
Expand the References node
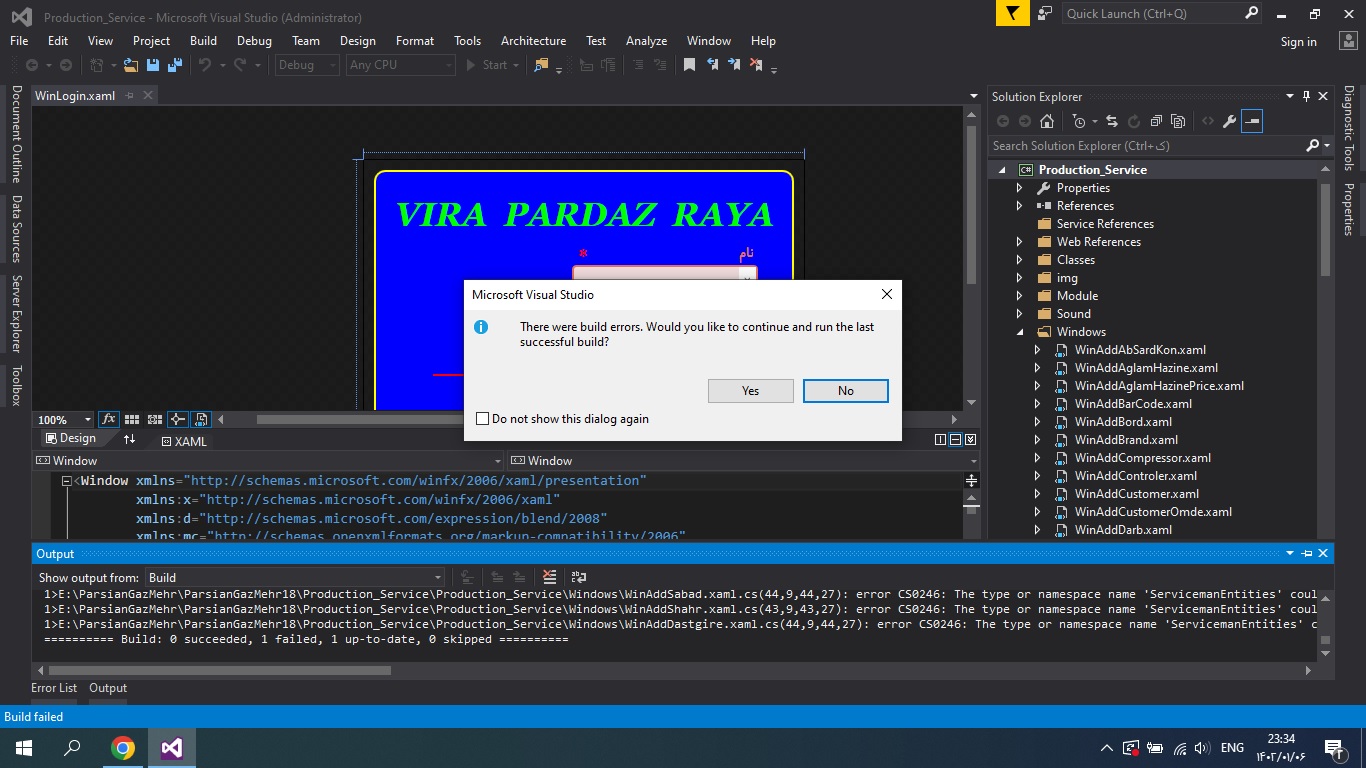tap(1020, 206)
